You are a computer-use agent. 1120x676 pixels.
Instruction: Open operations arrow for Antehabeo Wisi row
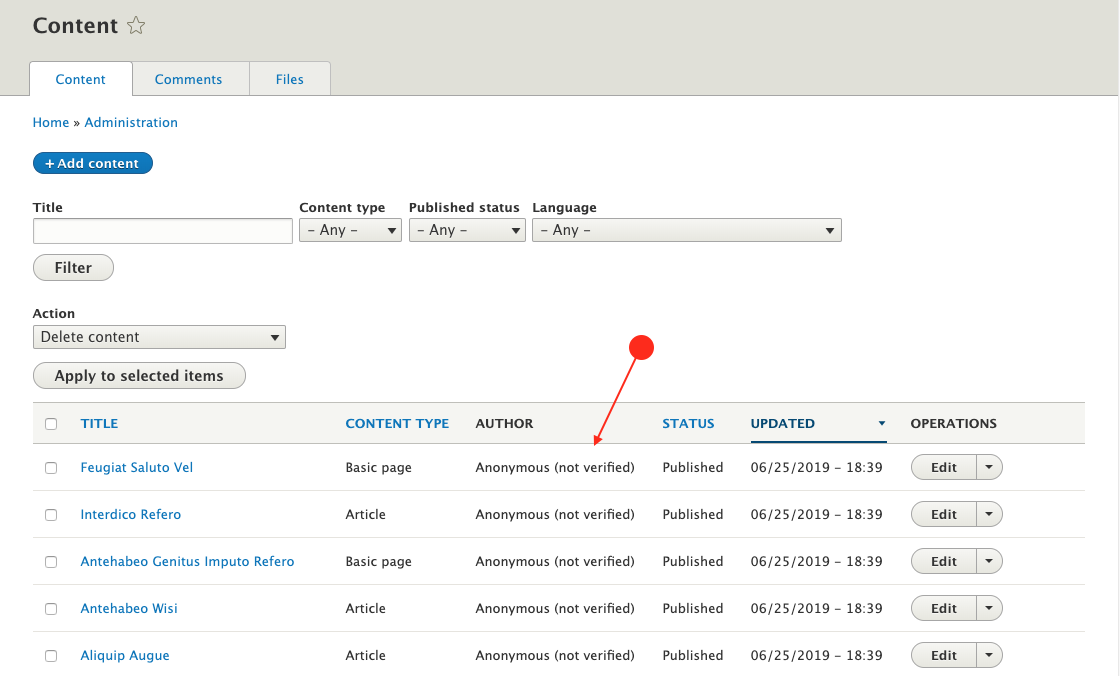tap(988, 608)
